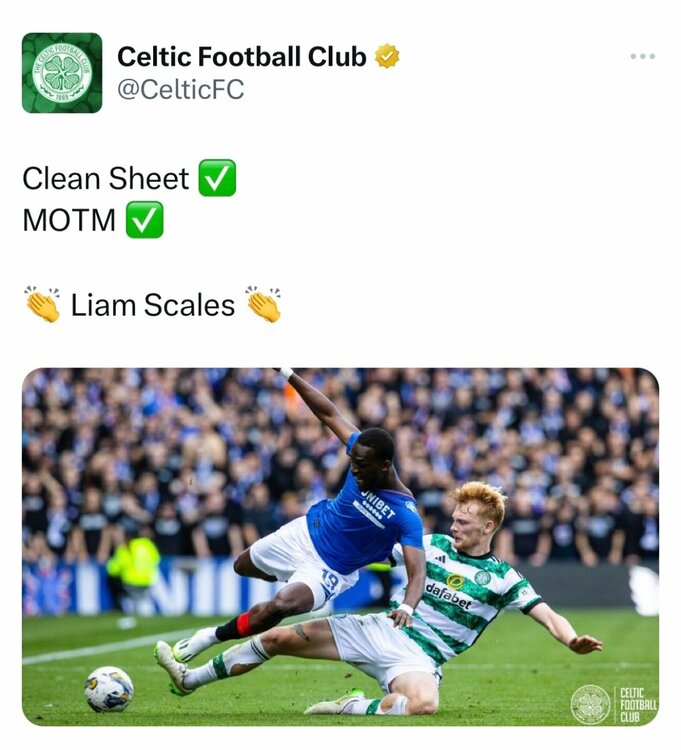Click the Celtic crest on the hooped jersey

(x=483, y=577)
